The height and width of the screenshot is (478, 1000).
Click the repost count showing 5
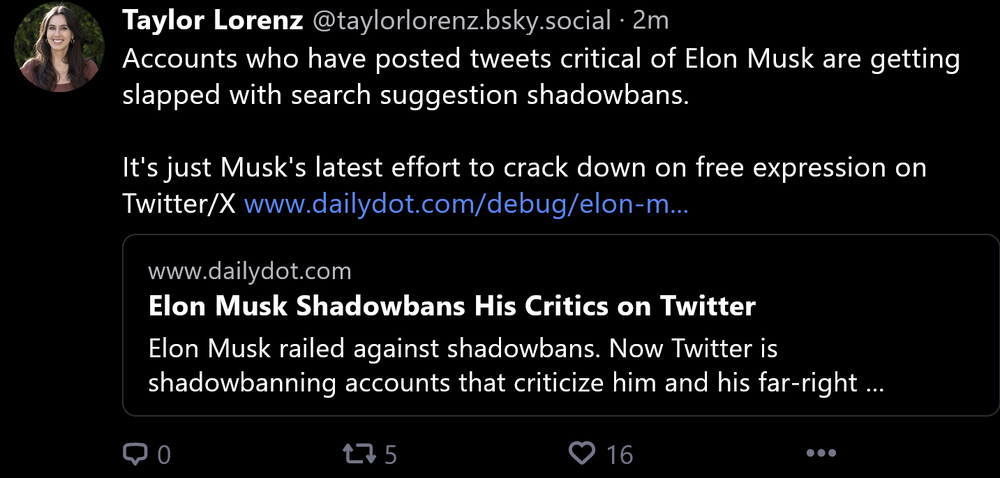[391, 455]
